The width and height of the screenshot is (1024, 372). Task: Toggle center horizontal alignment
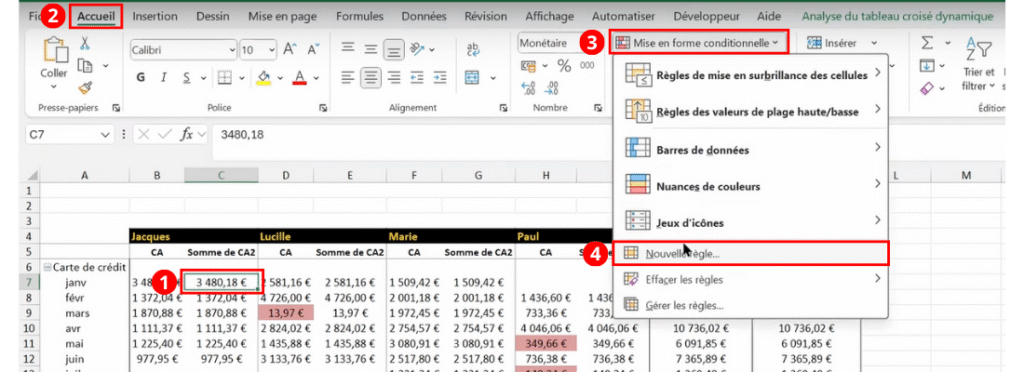tap(371, 78)
